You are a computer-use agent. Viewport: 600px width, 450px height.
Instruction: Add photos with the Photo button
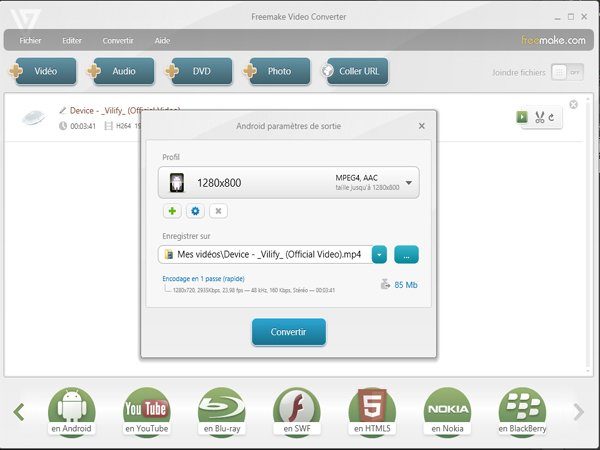[279, 71]
